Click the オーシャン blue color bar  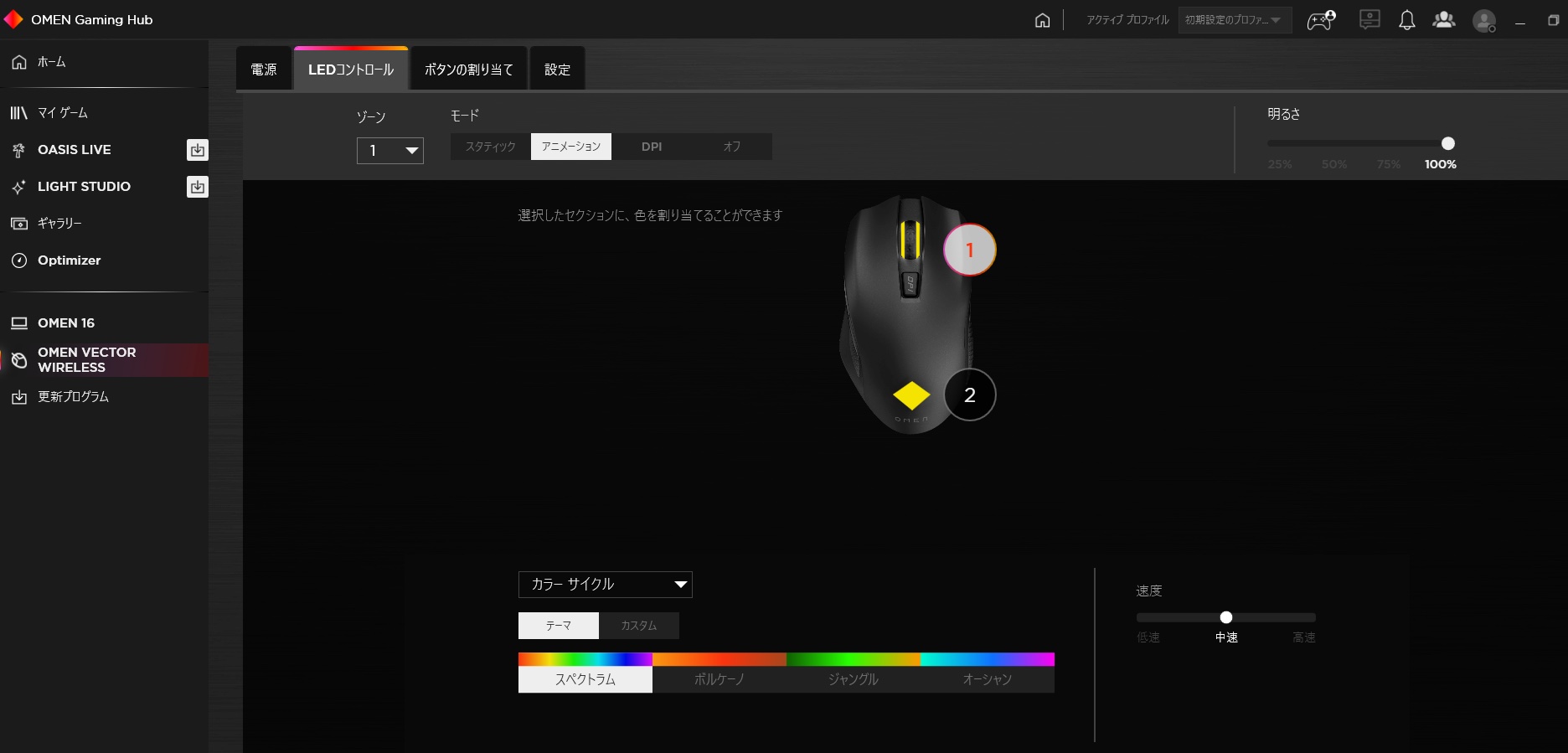(x=988, y=659)
